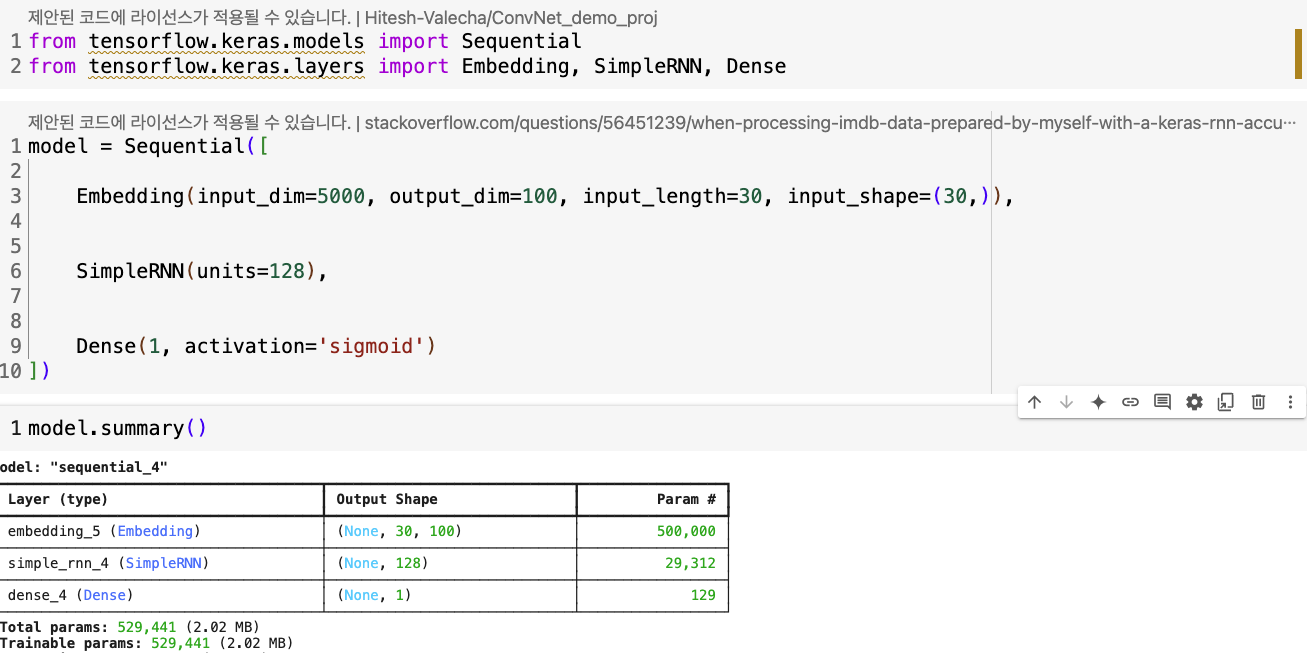This screenshot has height=653, width=1307.
Task: Click closing '])' on line 10
Action: pos(39,371)
